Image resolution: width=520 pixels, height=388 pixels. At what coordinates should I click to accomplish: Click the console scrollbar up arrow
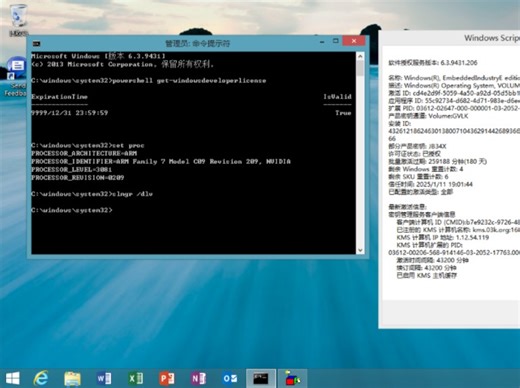pyautogui.click(x=360, y=57)
